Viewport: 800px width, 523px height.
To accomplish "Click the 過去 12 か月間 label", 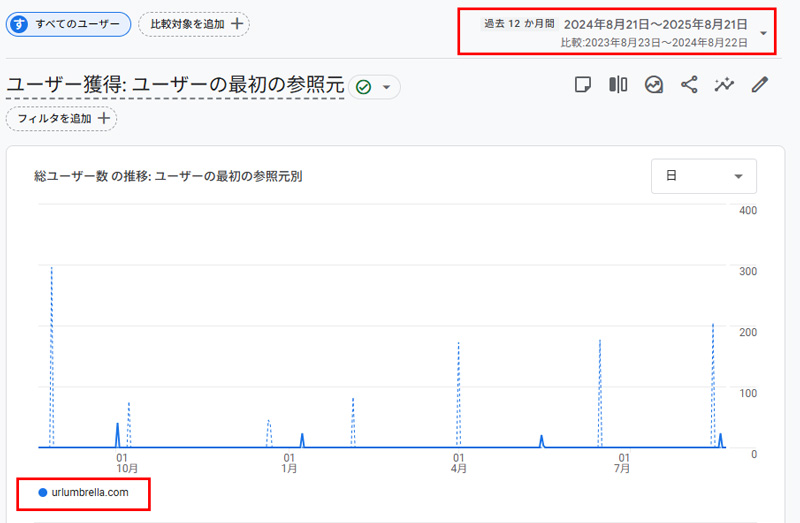I will 519,23.
